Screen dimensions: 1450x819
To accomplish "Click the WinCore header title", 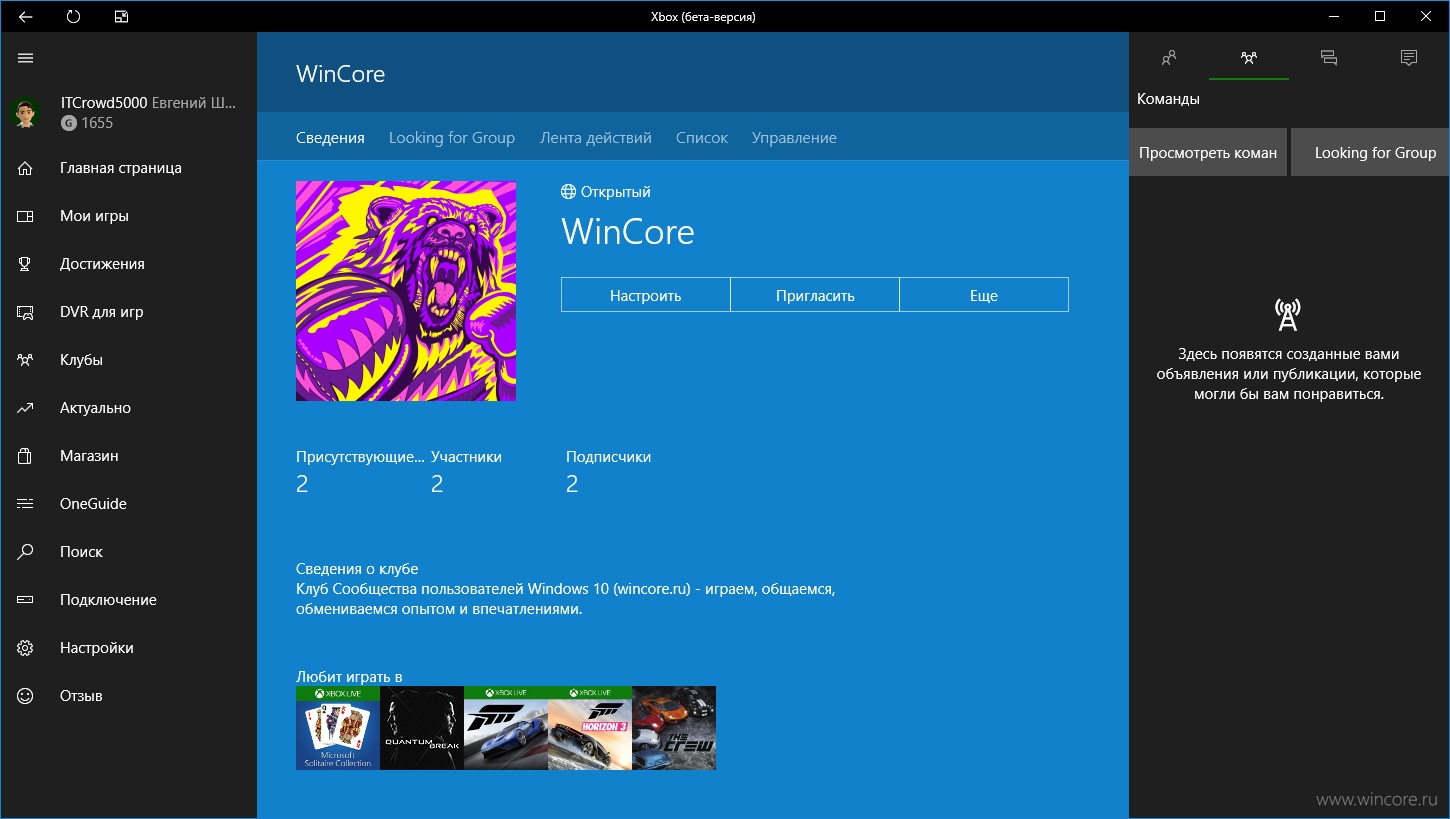I will tap(341, 74).
